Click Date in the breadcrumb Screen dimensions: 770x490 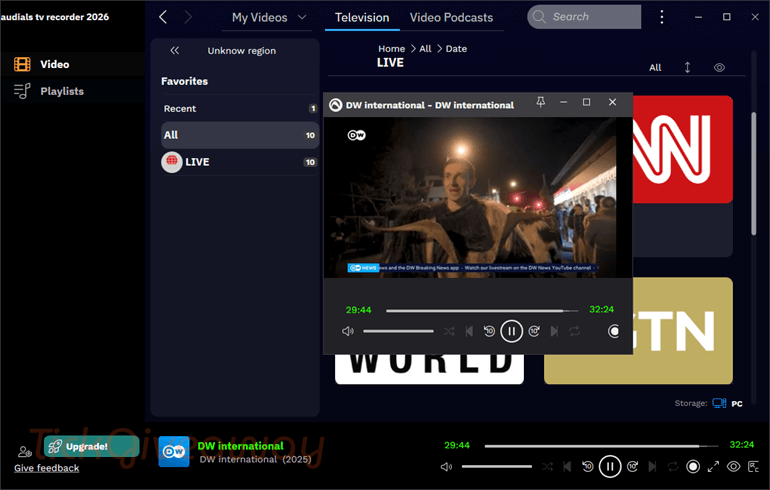[x=456, y=49]
